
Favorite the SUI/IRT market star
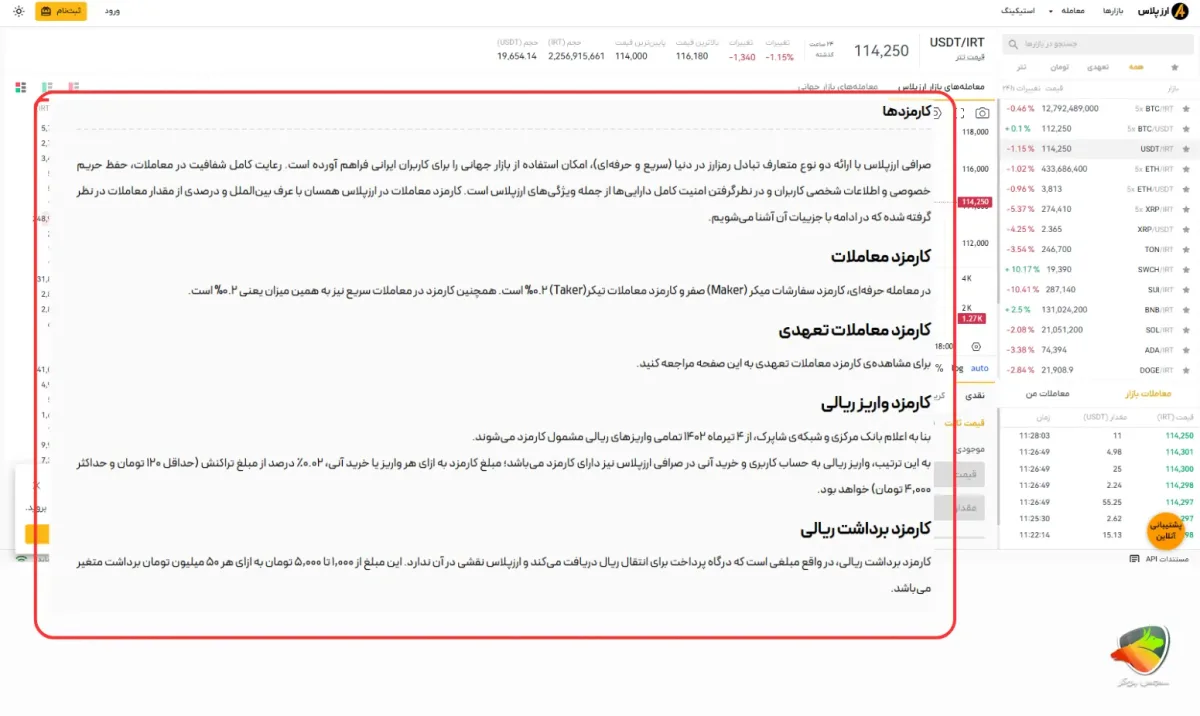click(x=1187, y=290)
